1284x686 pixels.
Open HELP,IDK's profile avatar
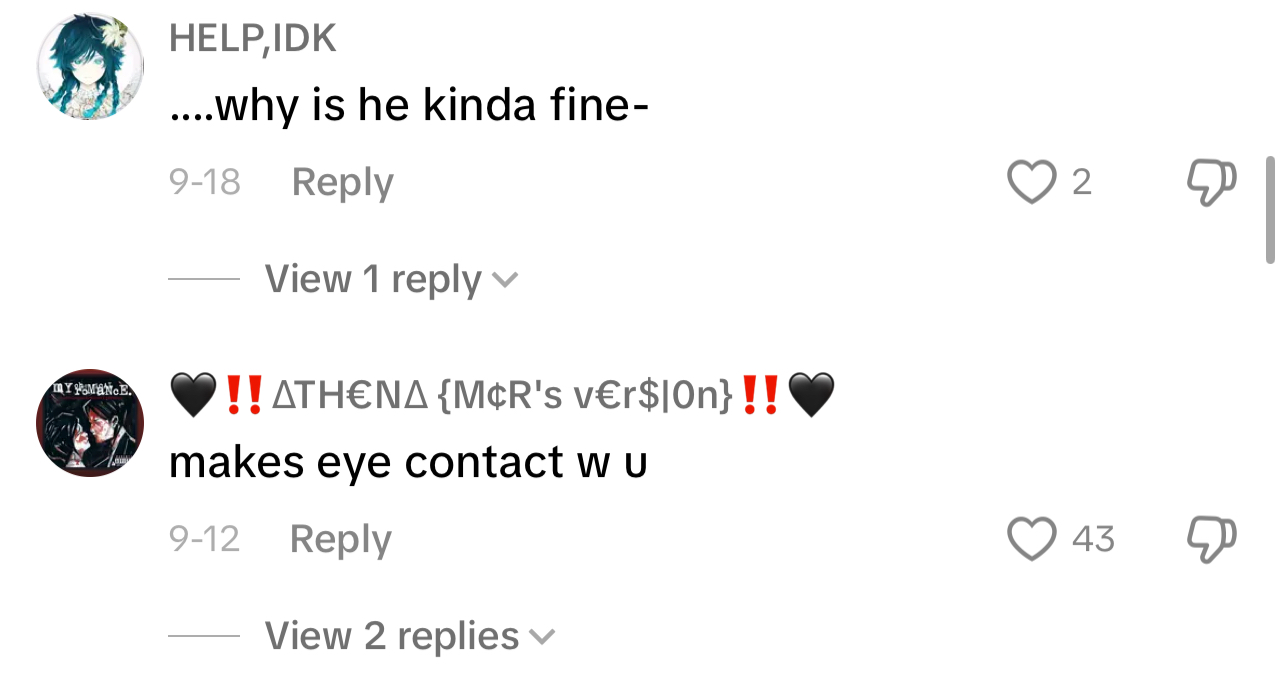point(90,69)
